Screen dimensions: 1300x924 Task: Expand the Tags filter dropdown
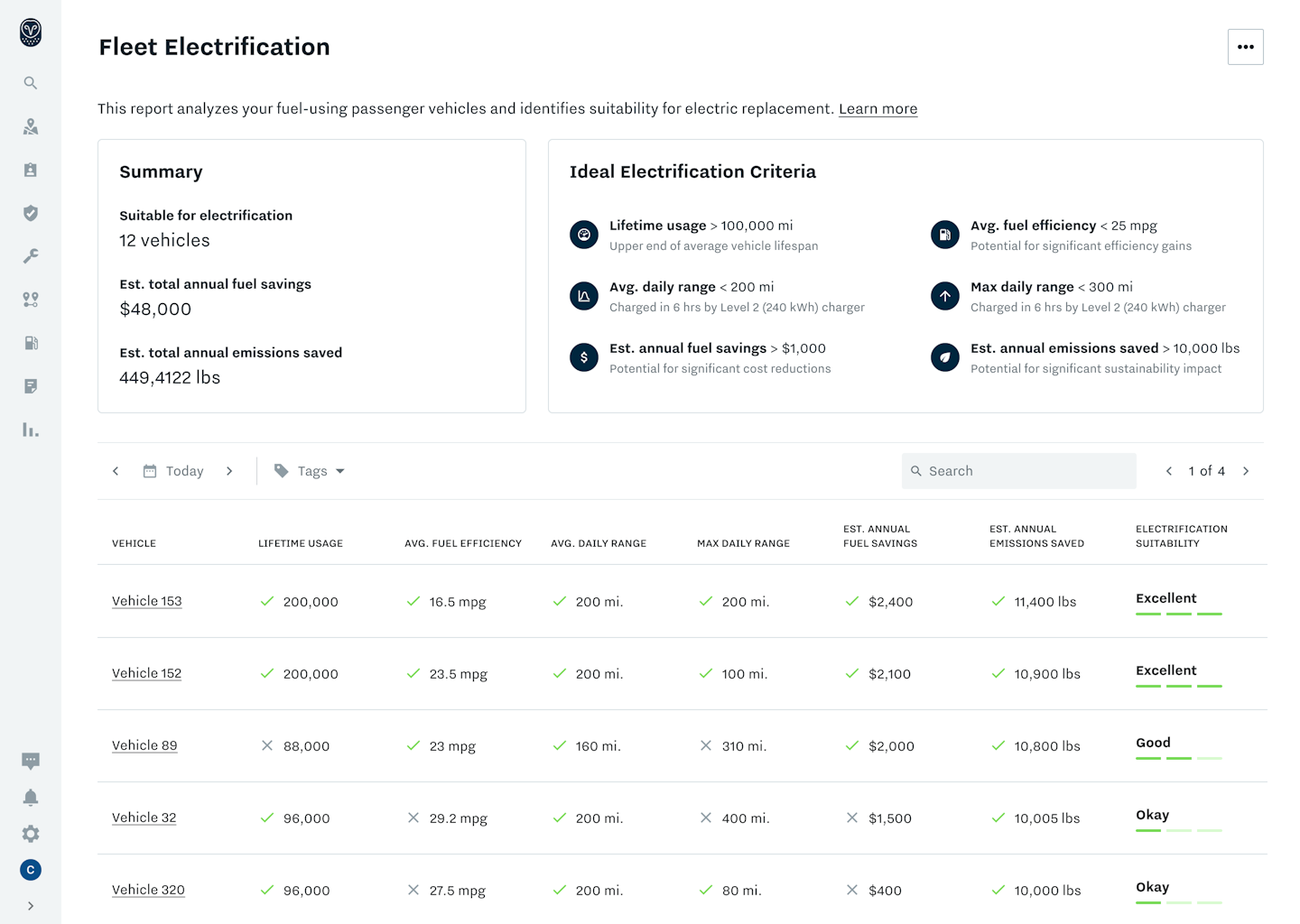(310, 471)
